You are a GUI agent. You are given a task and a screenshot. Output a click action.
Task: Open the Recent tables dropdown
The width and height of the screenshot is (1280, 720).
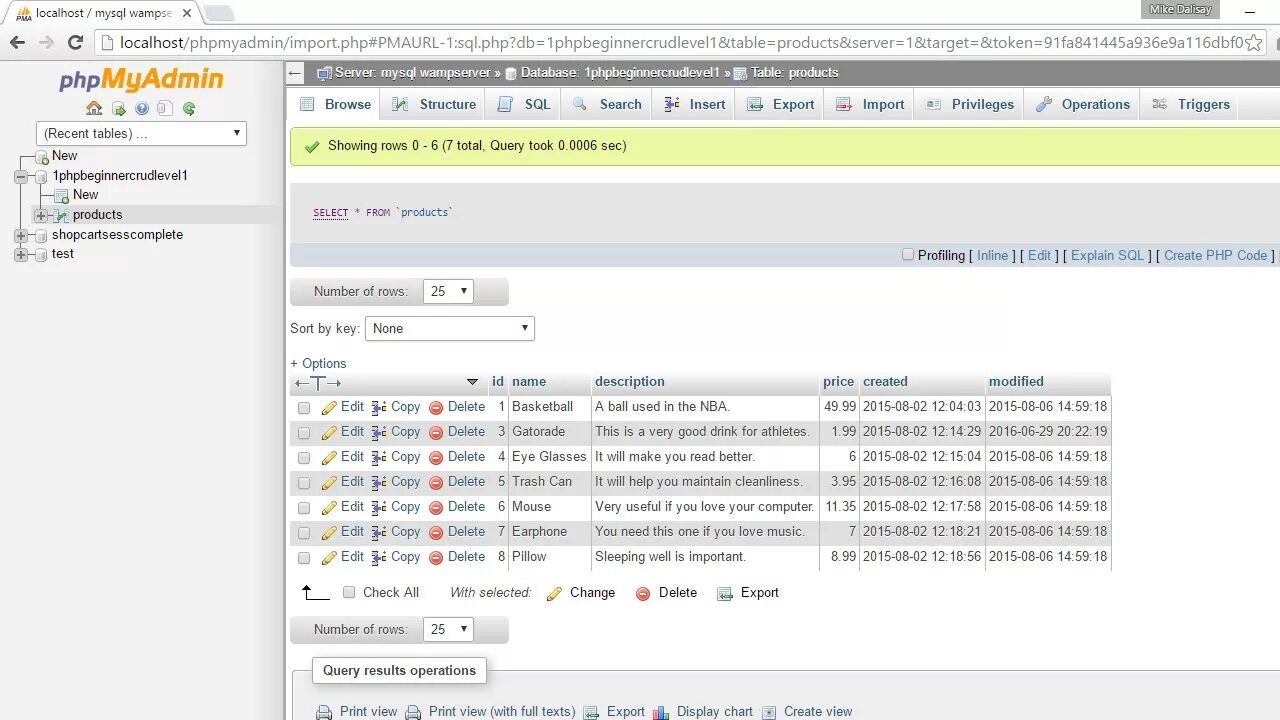pos(141,133)
